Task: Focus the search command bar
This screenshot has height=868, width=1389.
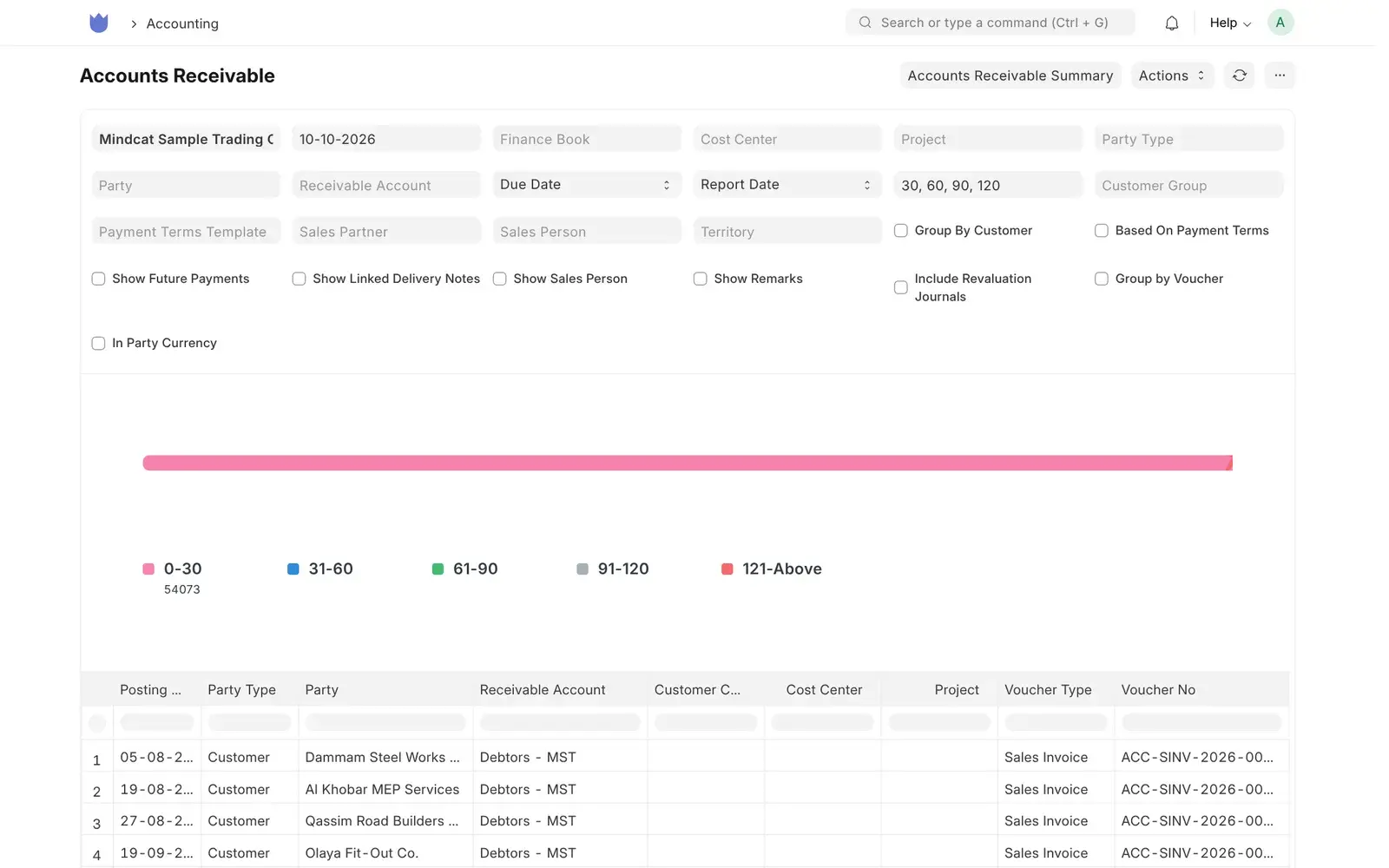Action: pyautogui.click(x=991, y=23)
